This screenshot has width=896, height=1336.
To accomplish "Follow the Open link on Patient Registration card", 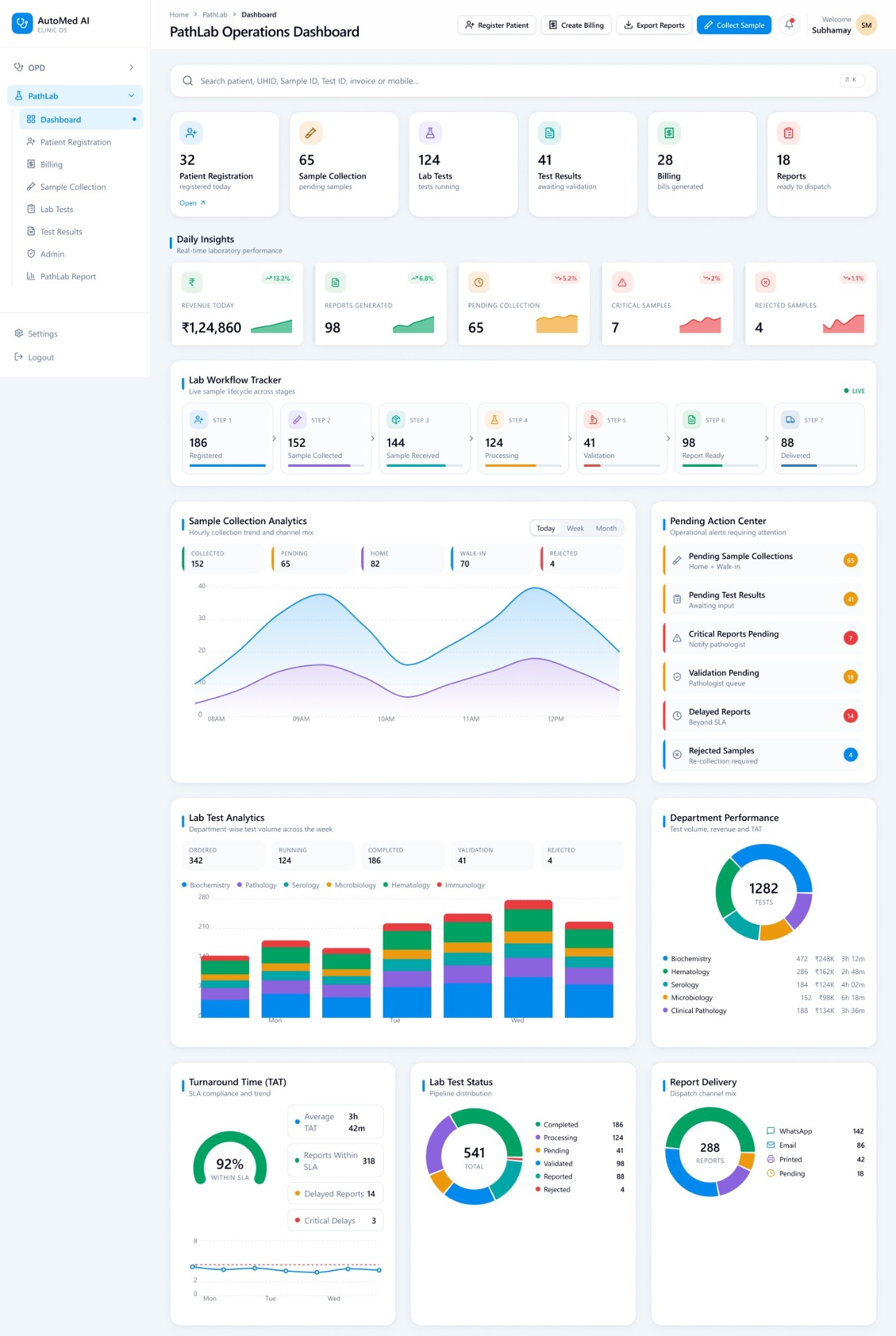I will 192,203.
